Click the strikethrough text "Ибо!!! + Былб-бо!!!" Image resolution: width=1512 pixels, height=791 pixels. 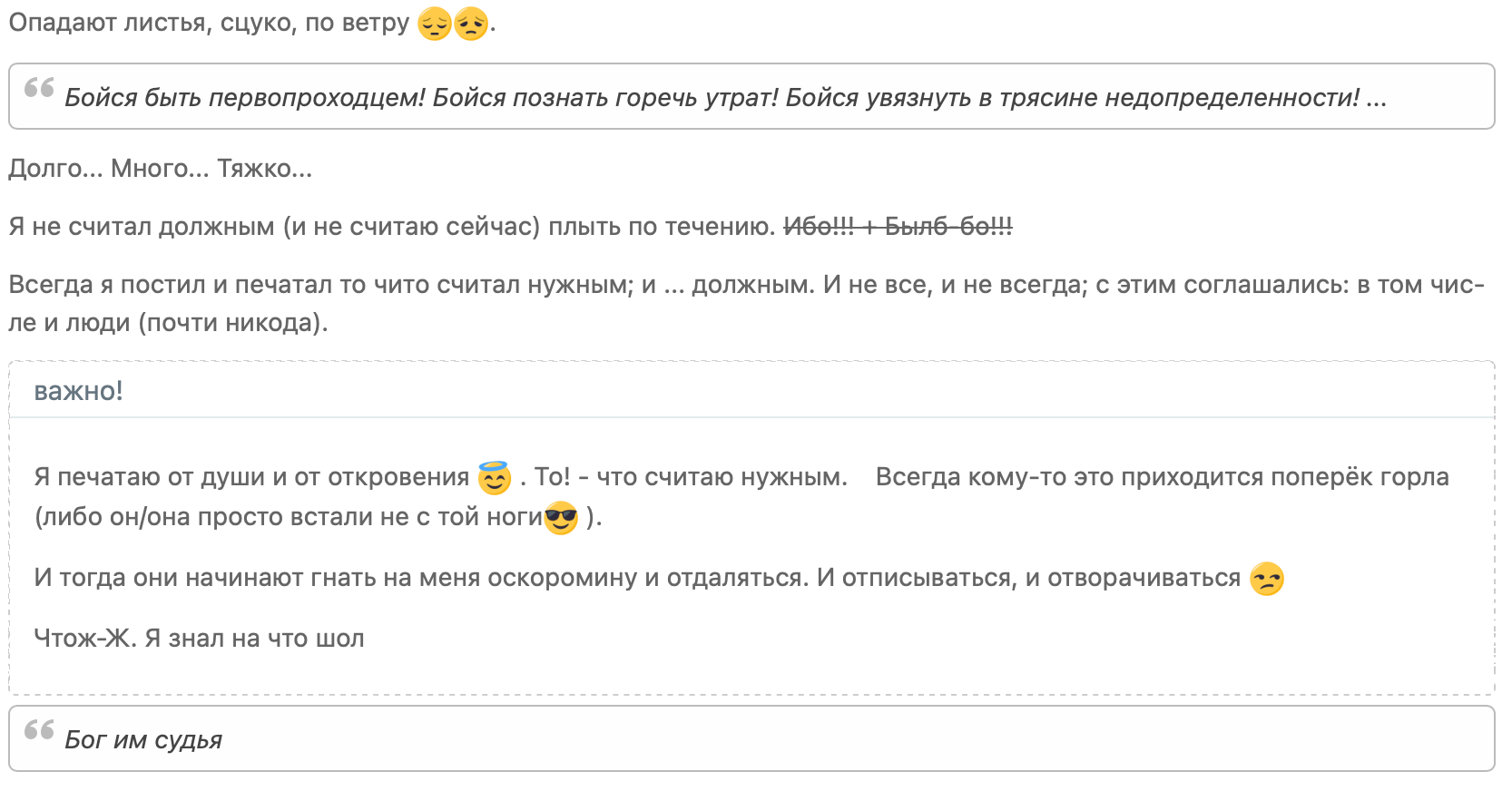[x=898, y=227]
